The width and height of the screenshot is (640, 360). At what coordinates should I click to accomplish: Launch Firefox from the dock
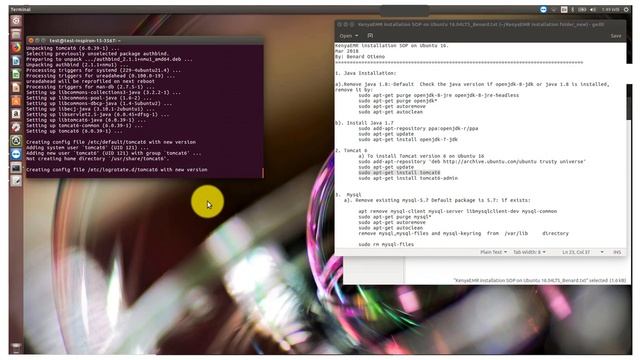(x=16, y=47)
